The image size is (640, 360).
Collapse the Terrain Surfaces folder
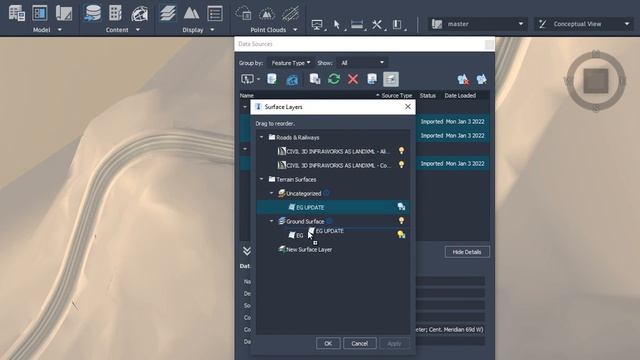click(262, 179)
